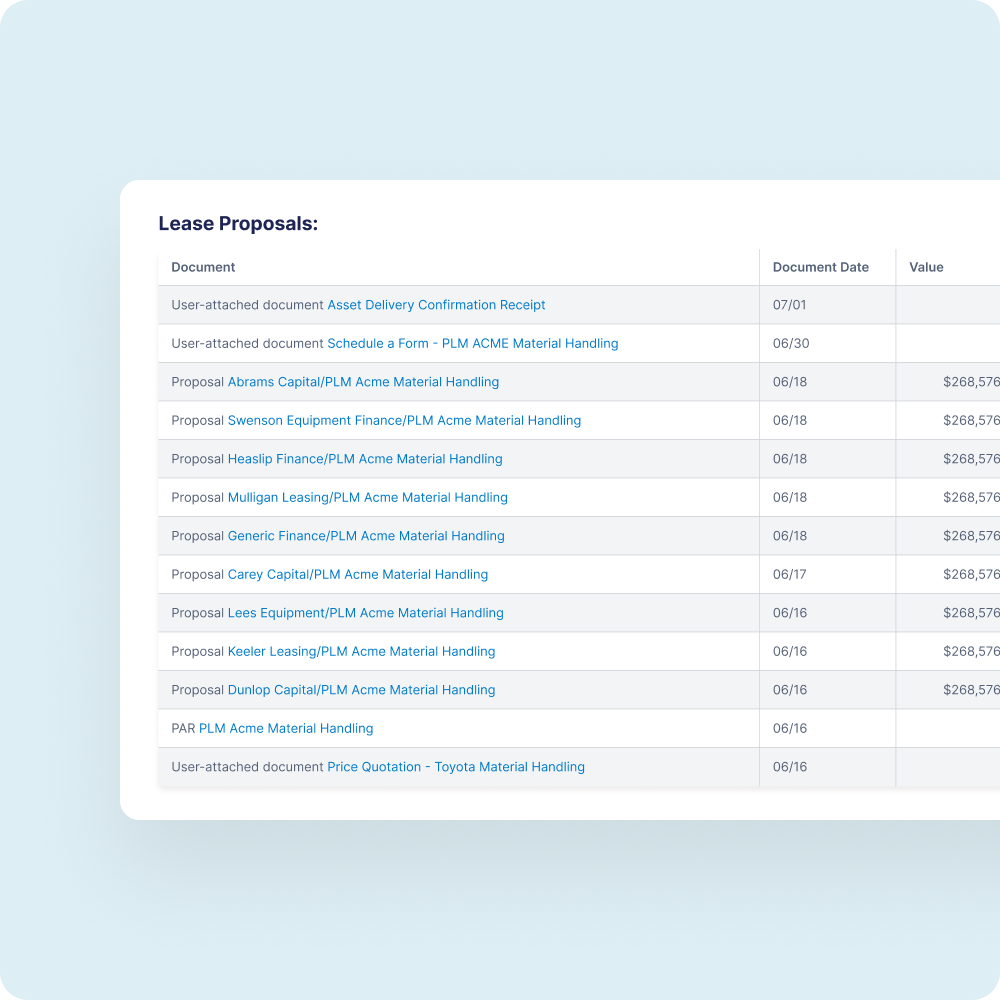Open Dunlop Capital proposal link
This screenshot has width=1000, height=1000.
point(361,689)
